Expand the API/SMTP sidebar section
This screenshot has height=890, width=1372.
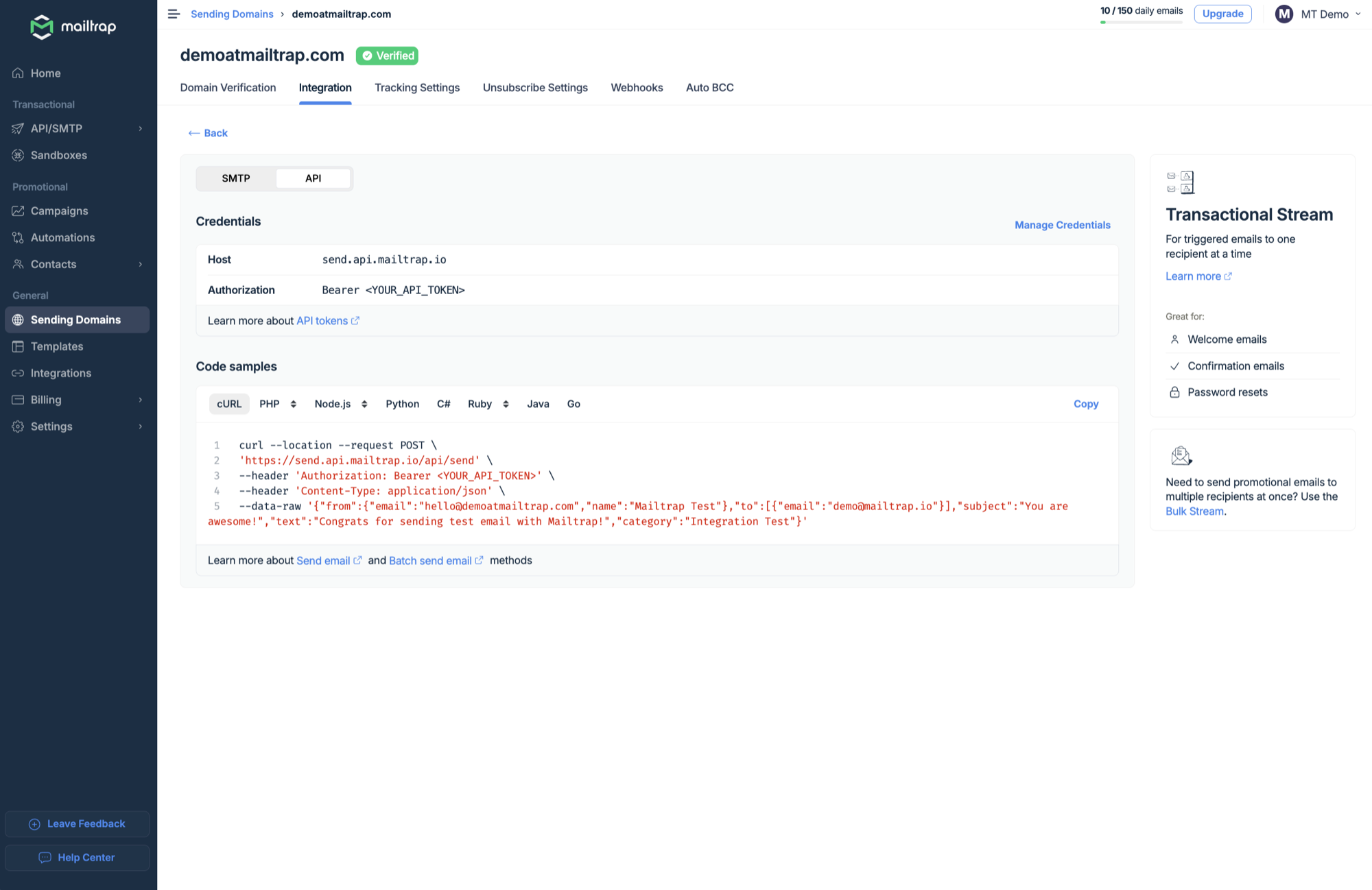140,128
